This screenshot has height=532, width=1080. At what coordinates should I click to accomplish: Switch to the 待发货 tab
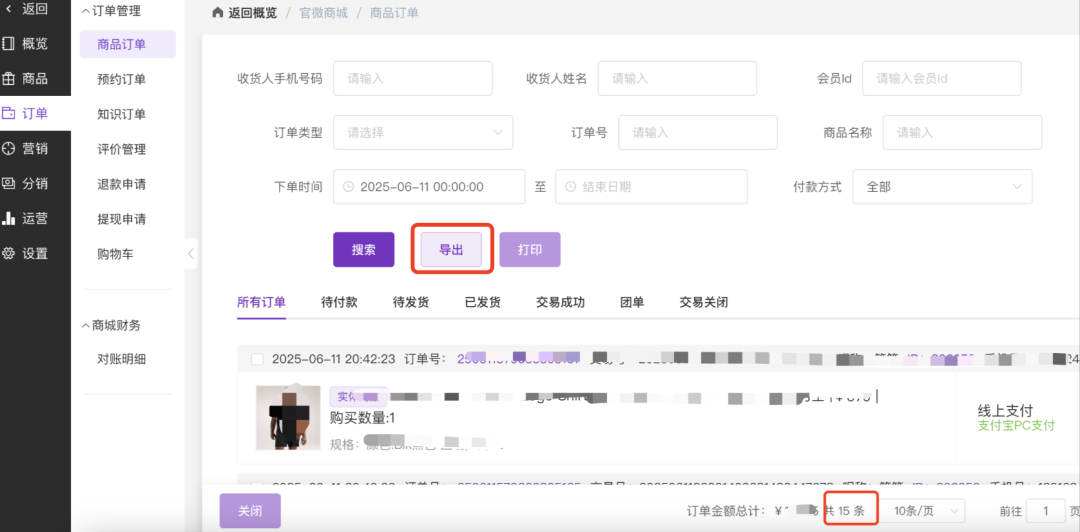tap(411, 302)
